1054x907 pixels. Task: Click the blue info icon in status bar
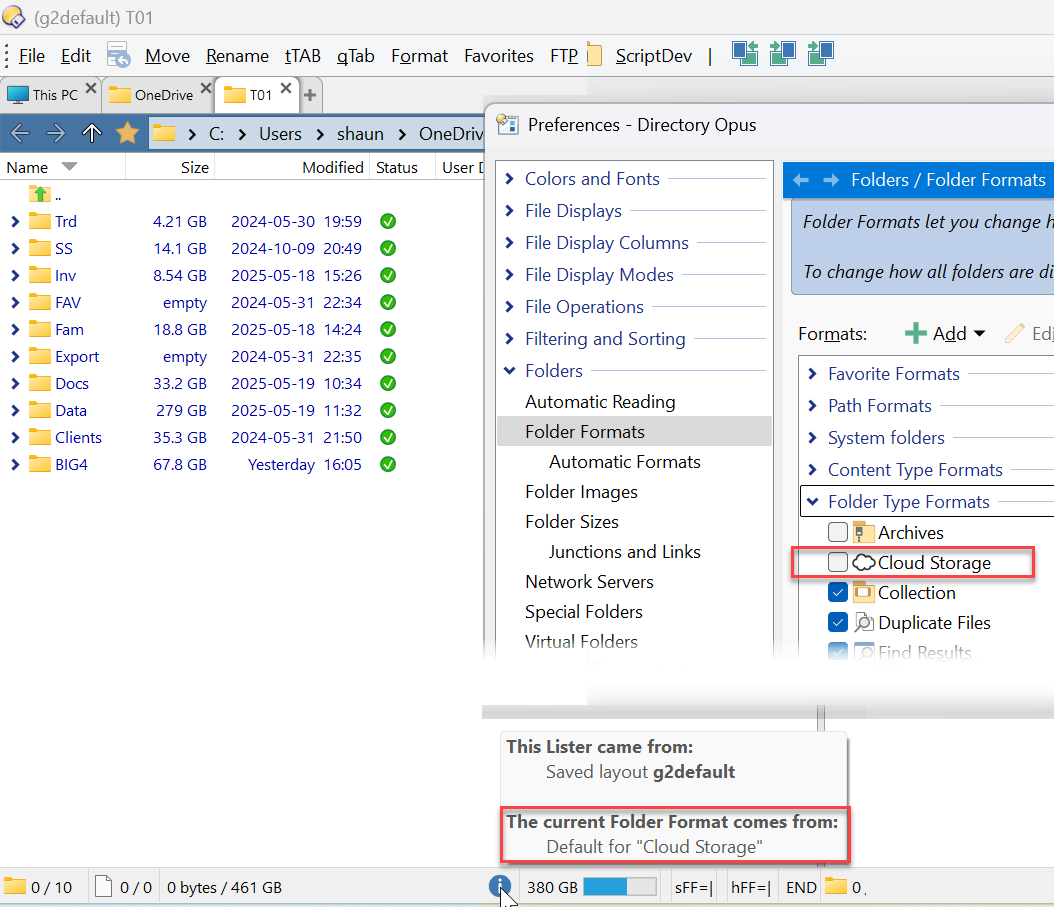(500, 886)
